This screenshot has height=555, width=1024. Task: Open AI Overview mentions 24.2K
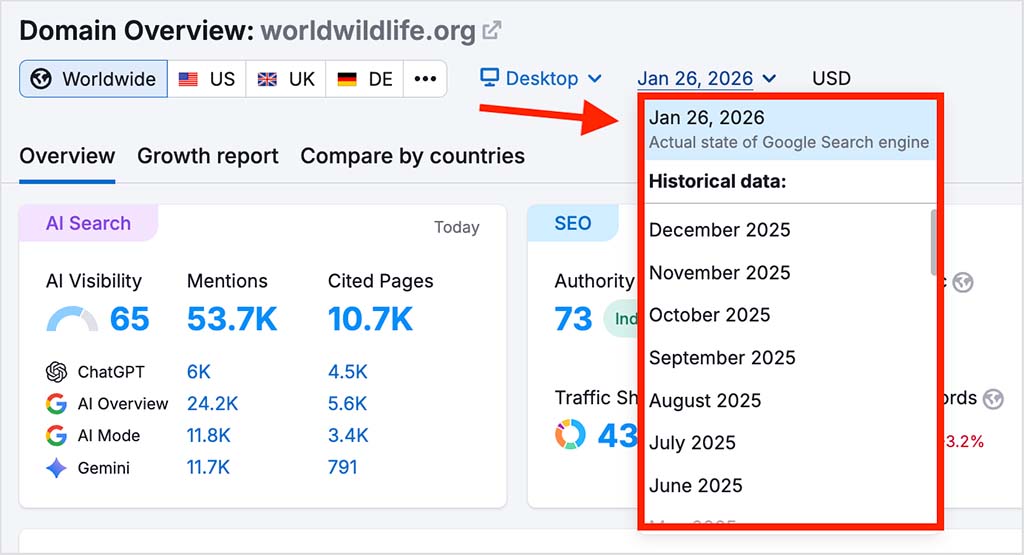(x=212, y=404)
